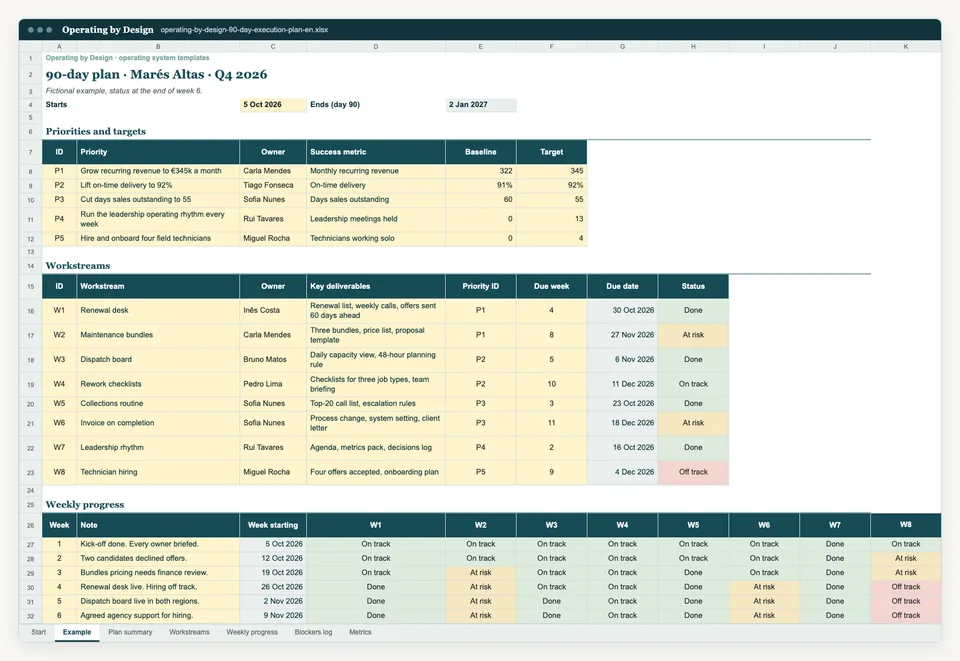Click the 'Operating by Design' app title
This screenshot has height=661, width=960.
coord(108,30)
